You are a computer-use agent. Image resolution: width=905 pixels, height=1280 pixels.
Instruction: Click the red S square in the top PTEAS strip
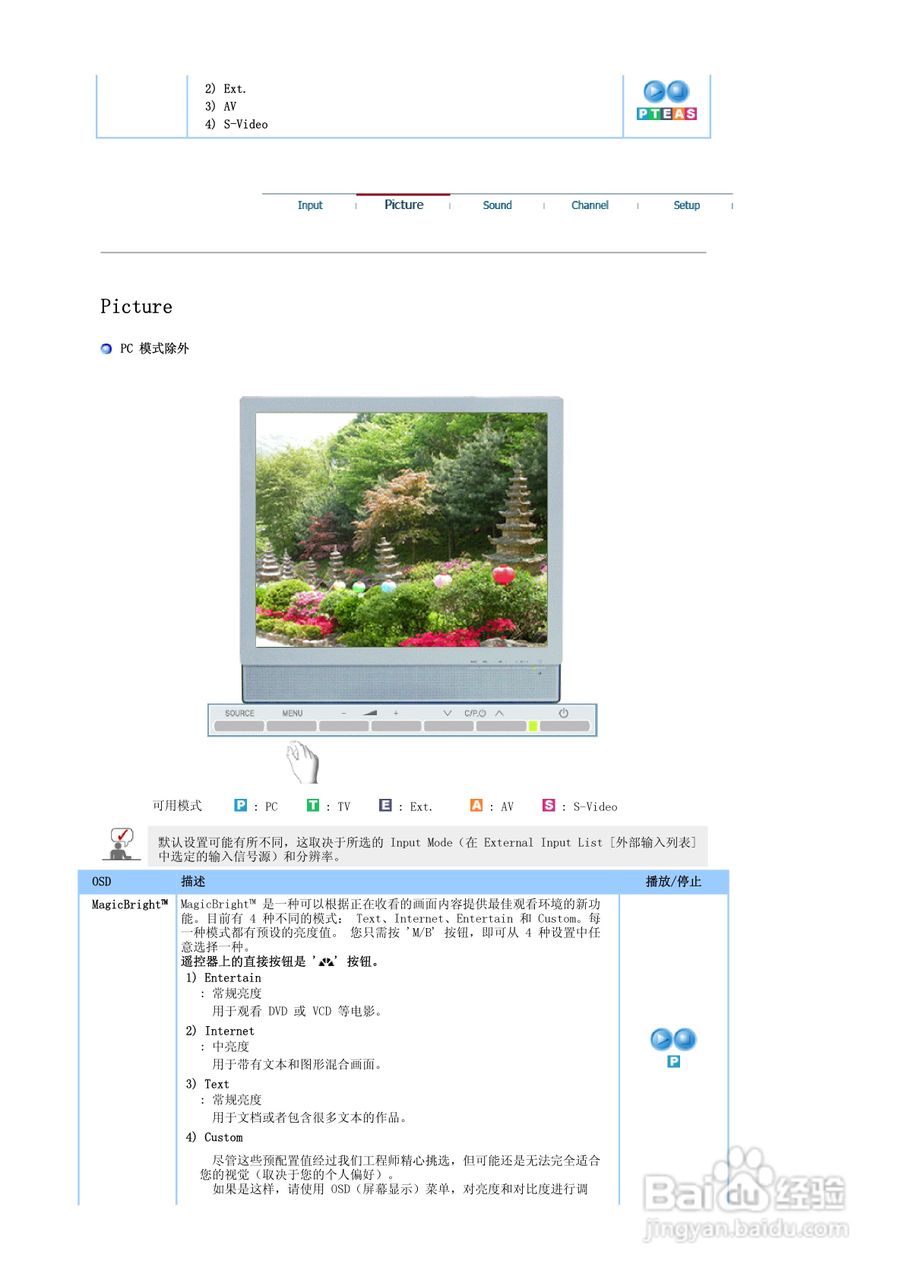point(691,114)
